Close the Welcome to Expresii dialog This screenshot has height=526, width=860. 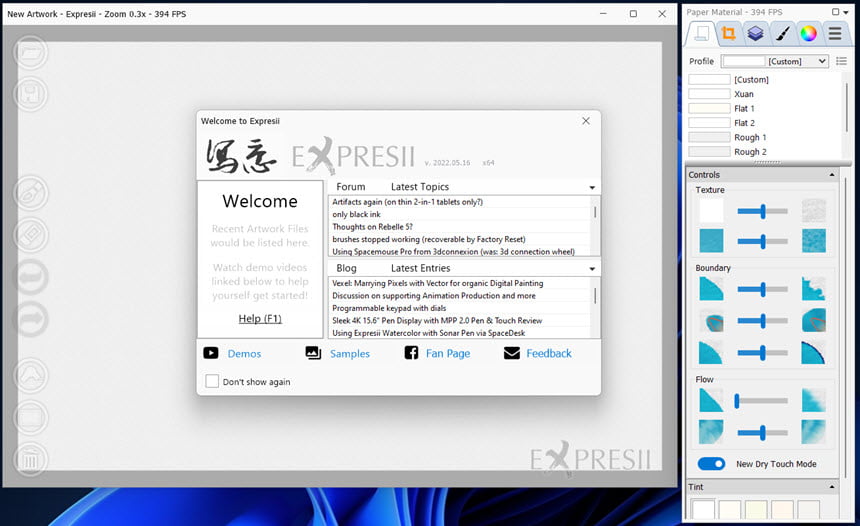pos(586,121)
